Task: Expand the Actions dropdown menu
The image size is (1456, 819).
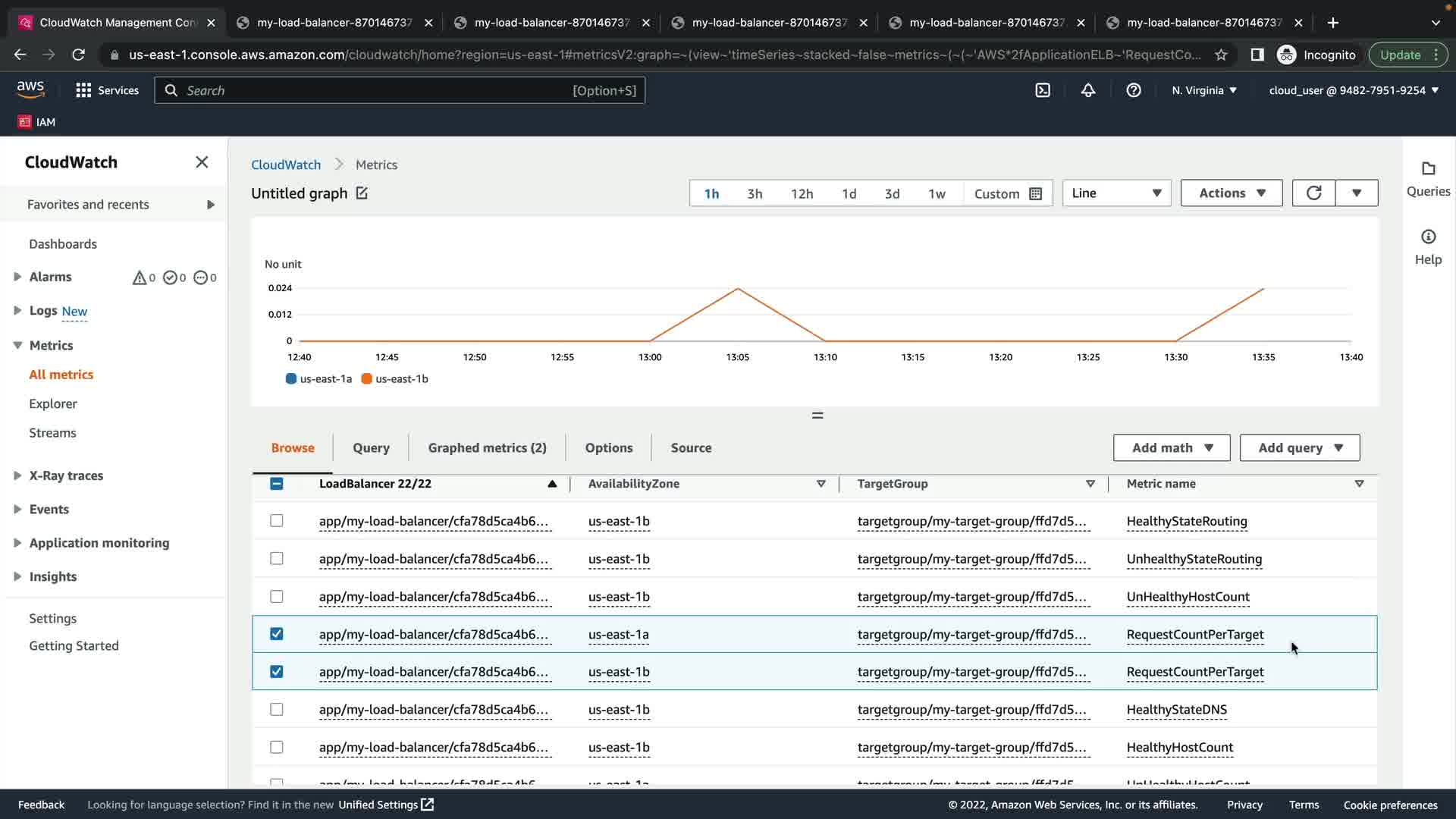Action: pos(1232,193)
